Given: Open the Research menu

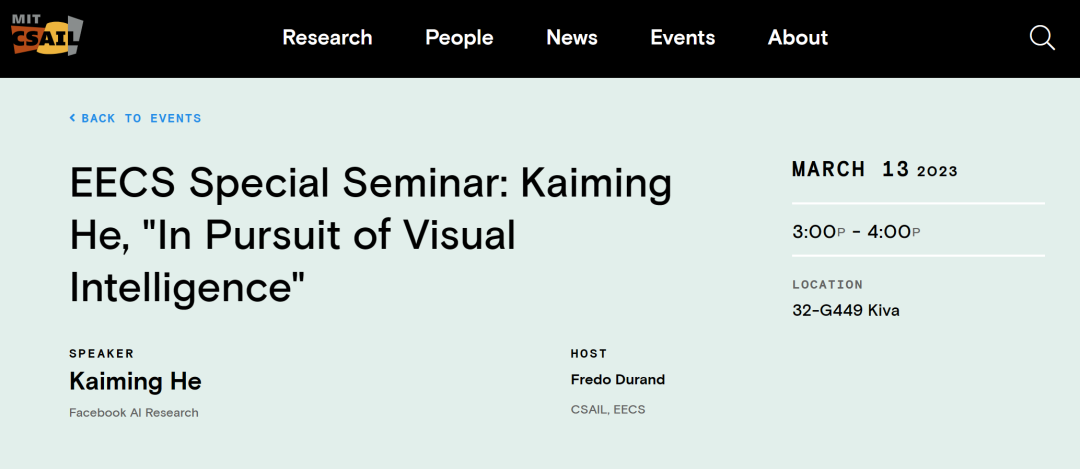Looking at the screenshot, I should [x=327, y=37].
